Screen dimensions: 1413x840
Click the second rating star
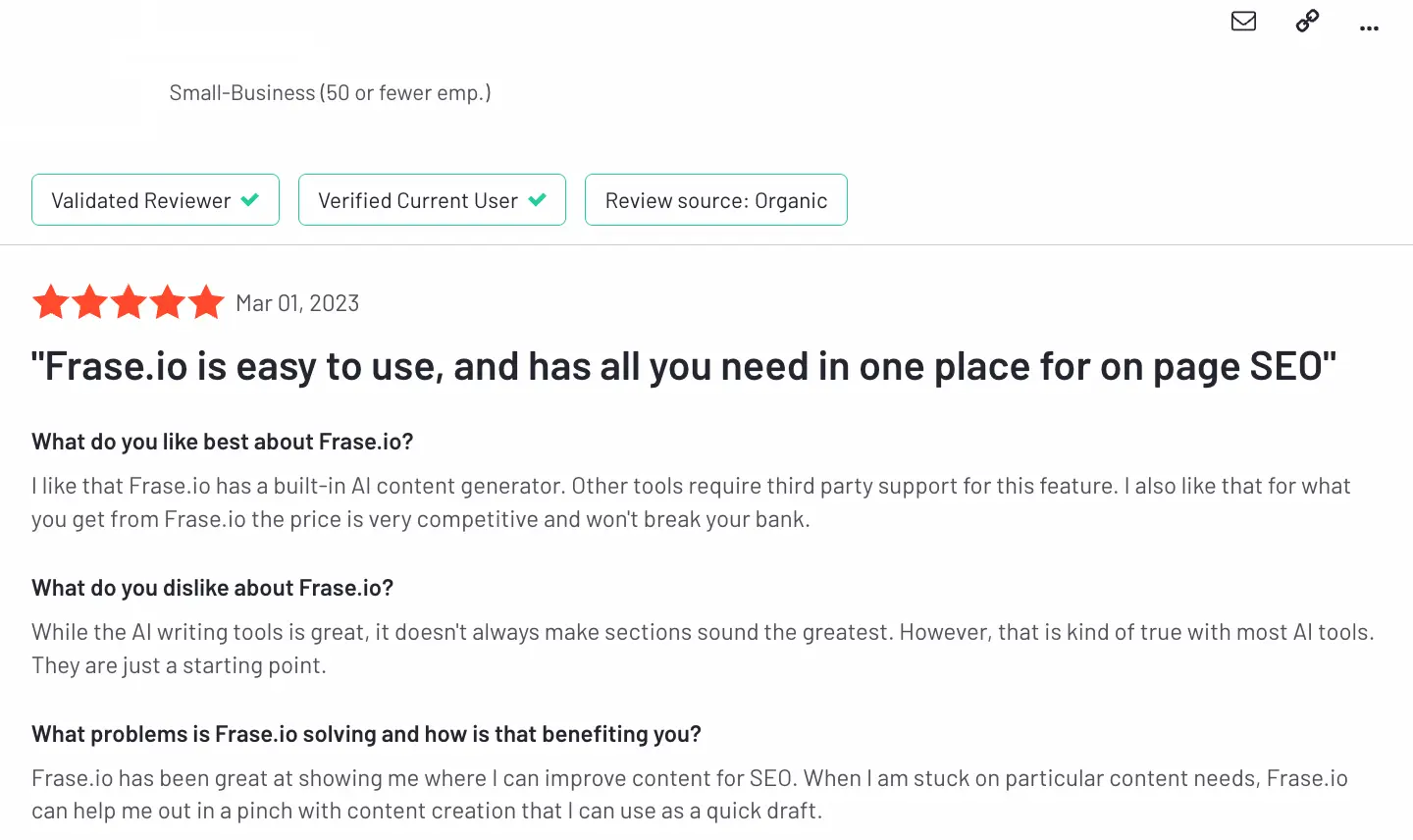(89, 302)
